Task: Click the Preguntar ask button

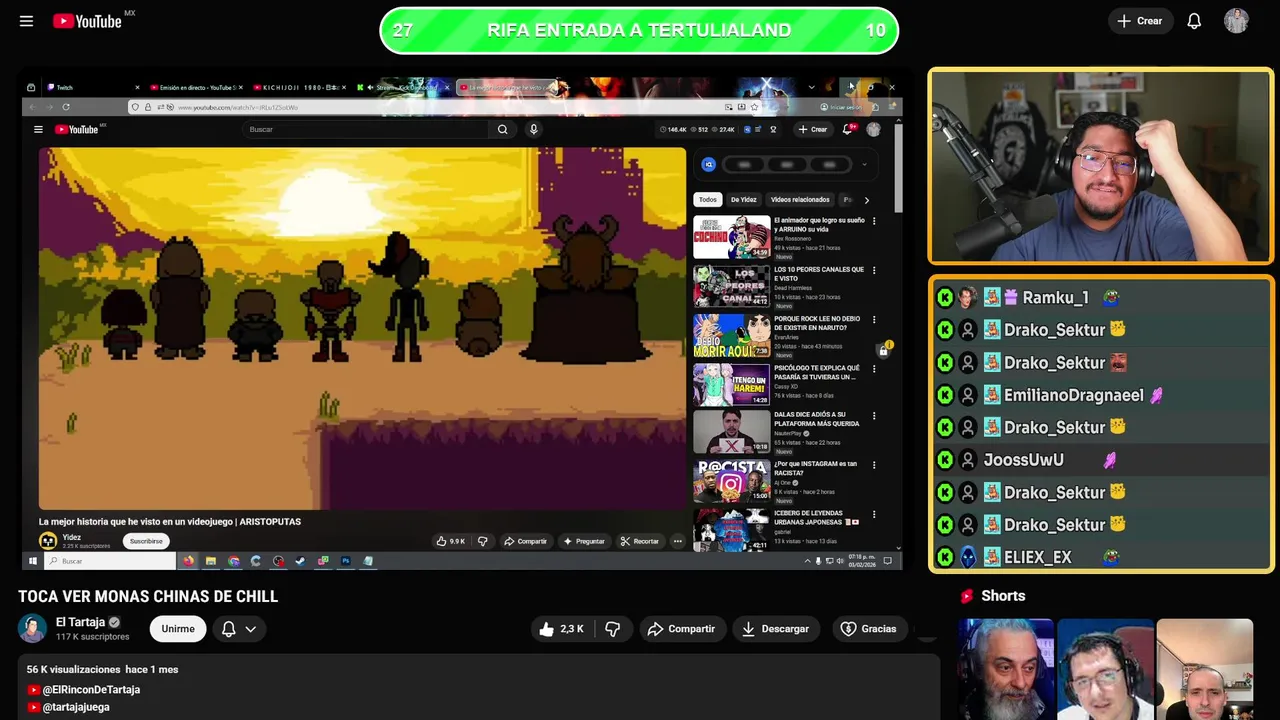Action: click(584, 541)
